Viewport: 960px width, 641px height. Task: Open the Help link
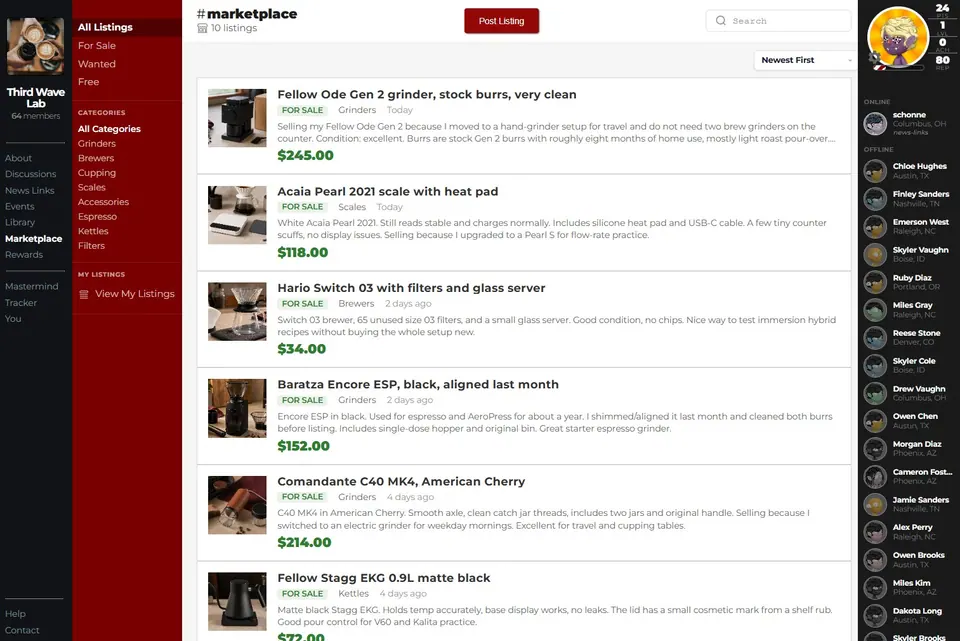pos(15,613)
